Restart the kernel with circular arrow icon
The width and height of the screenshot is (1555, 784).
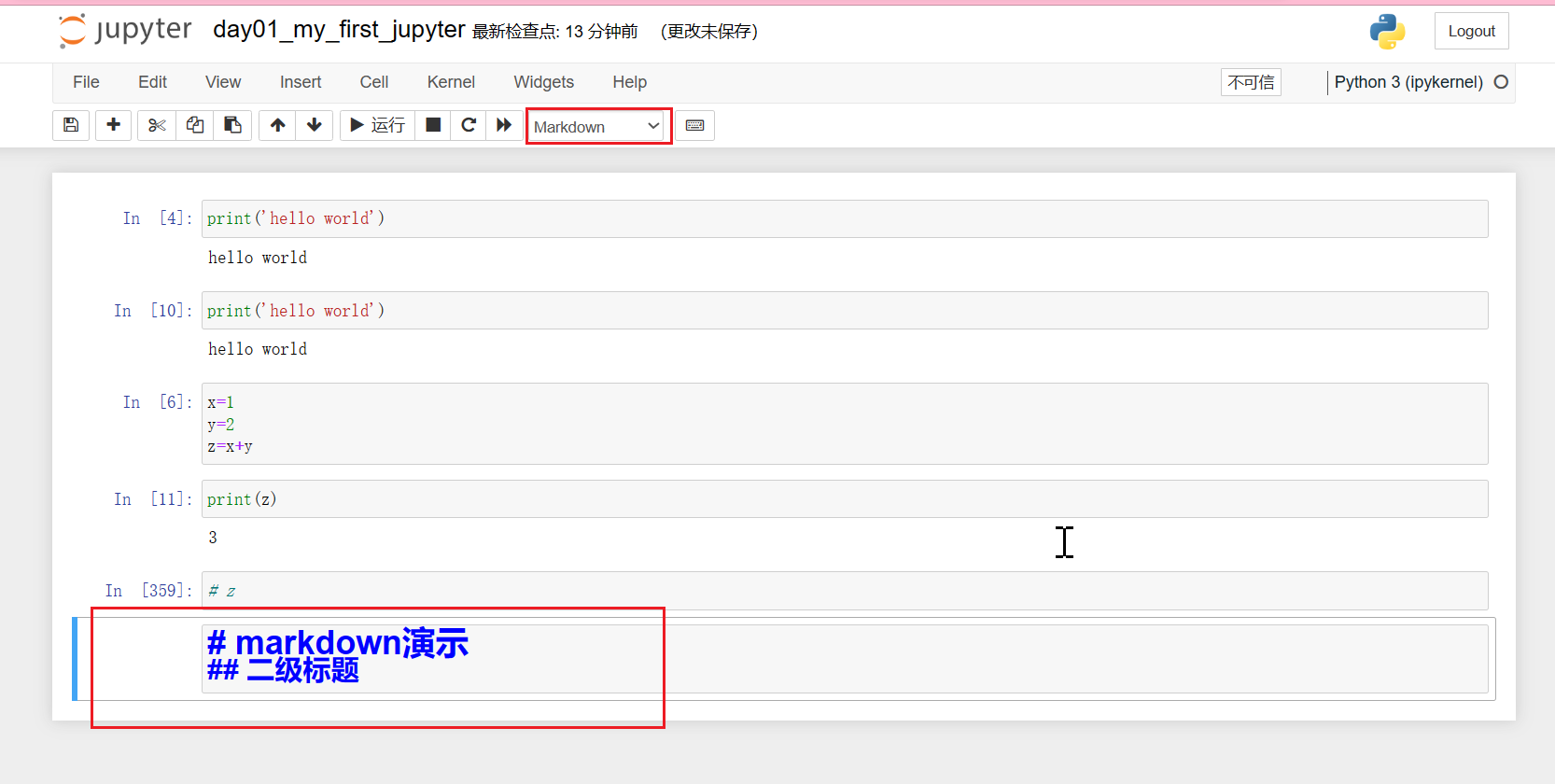coord(469,125)
